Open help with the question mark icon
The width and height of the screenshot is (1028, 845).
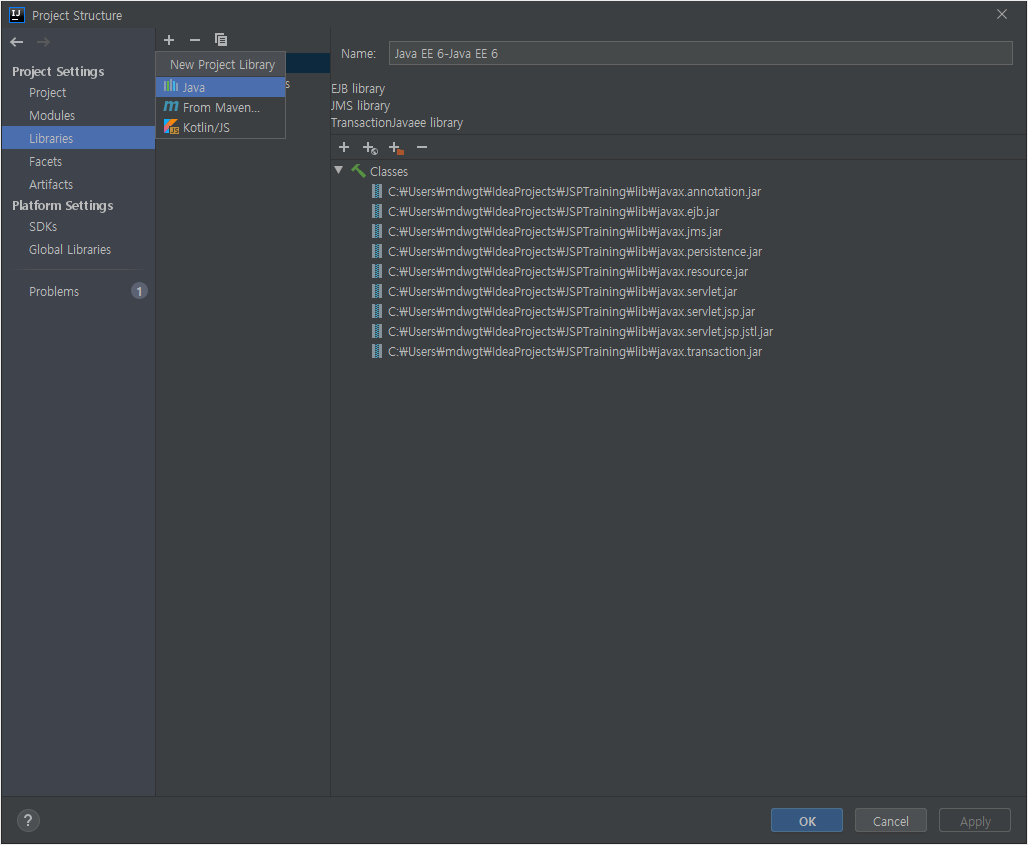[x=28, y=820]
